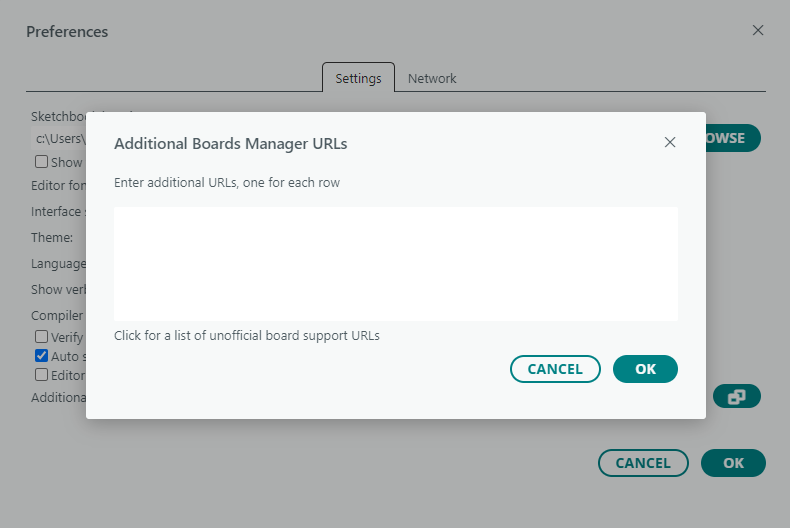Click inside the additional URLs text area
Viewport: 790px width, 528px height.
click(x=396, y=263)
